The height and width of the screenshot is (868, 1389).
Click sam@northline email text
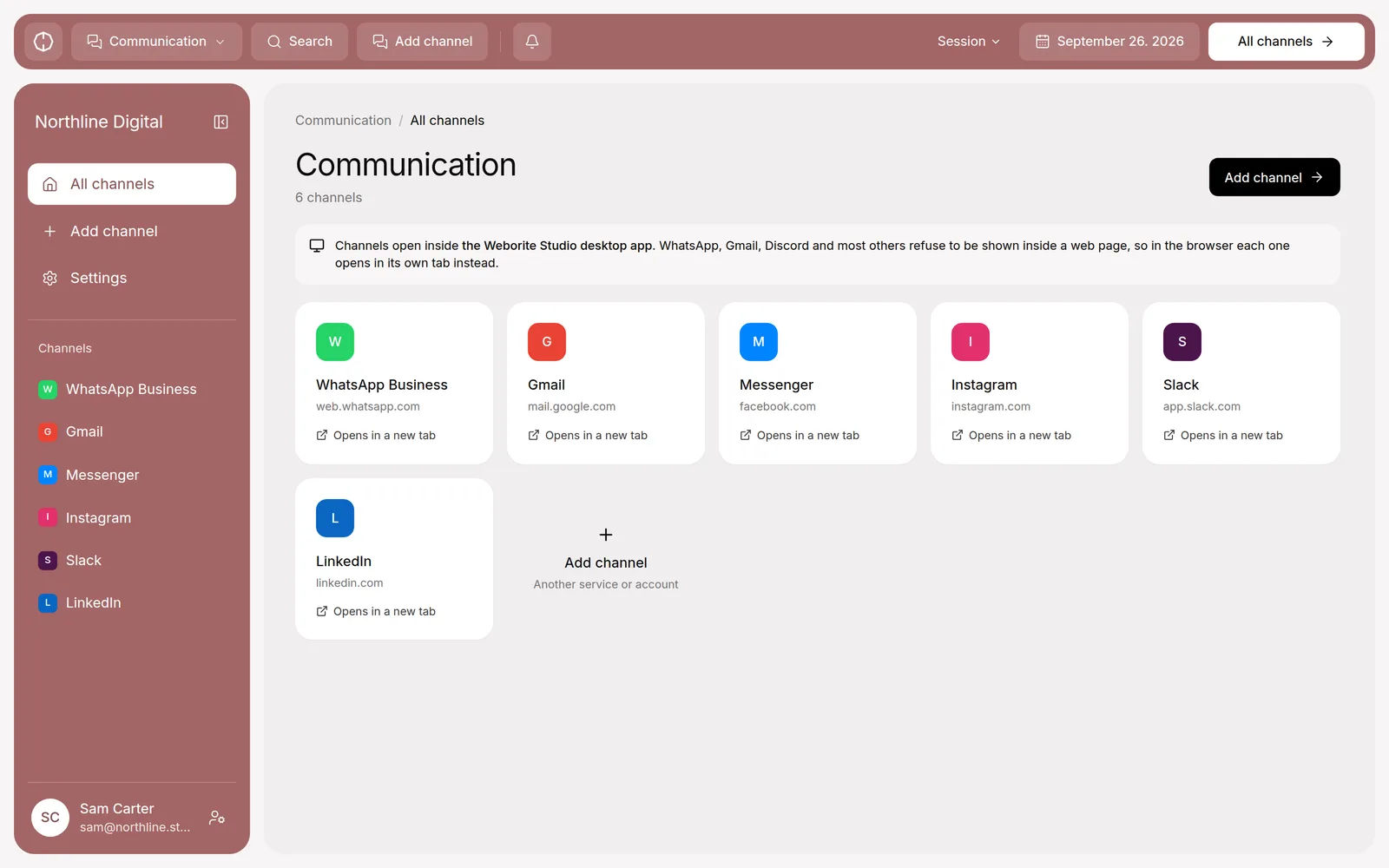135,828
